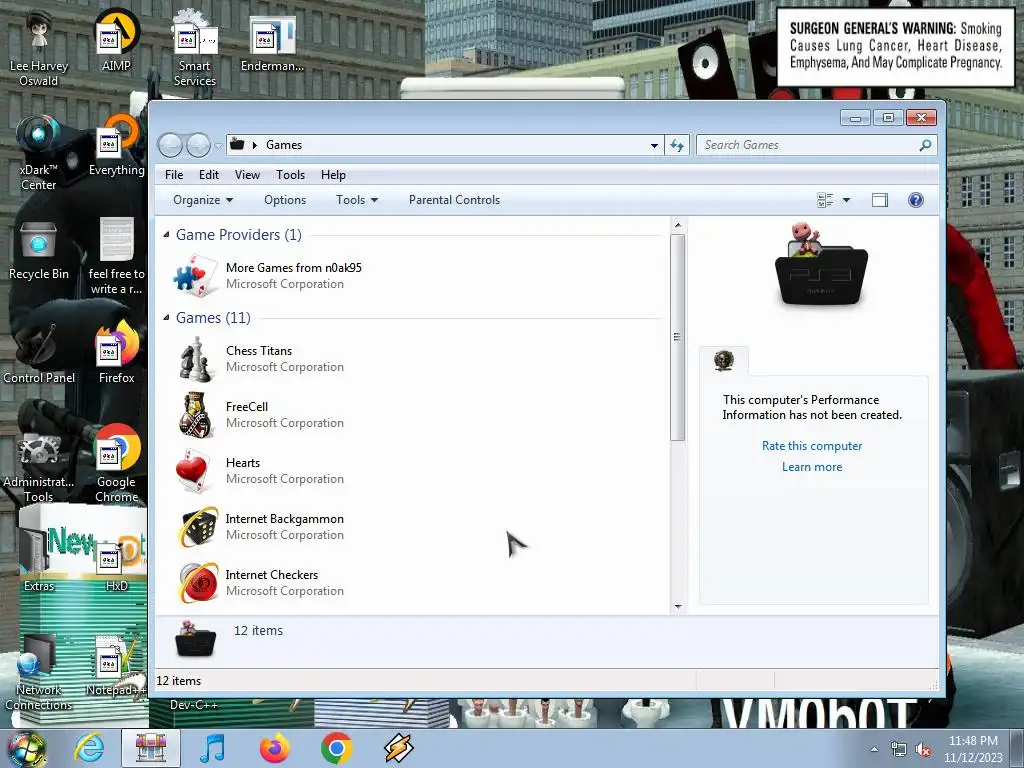Open Firefox from the taskbar
This screenshot has width=1024, height=768.
[x=274, y=748]
